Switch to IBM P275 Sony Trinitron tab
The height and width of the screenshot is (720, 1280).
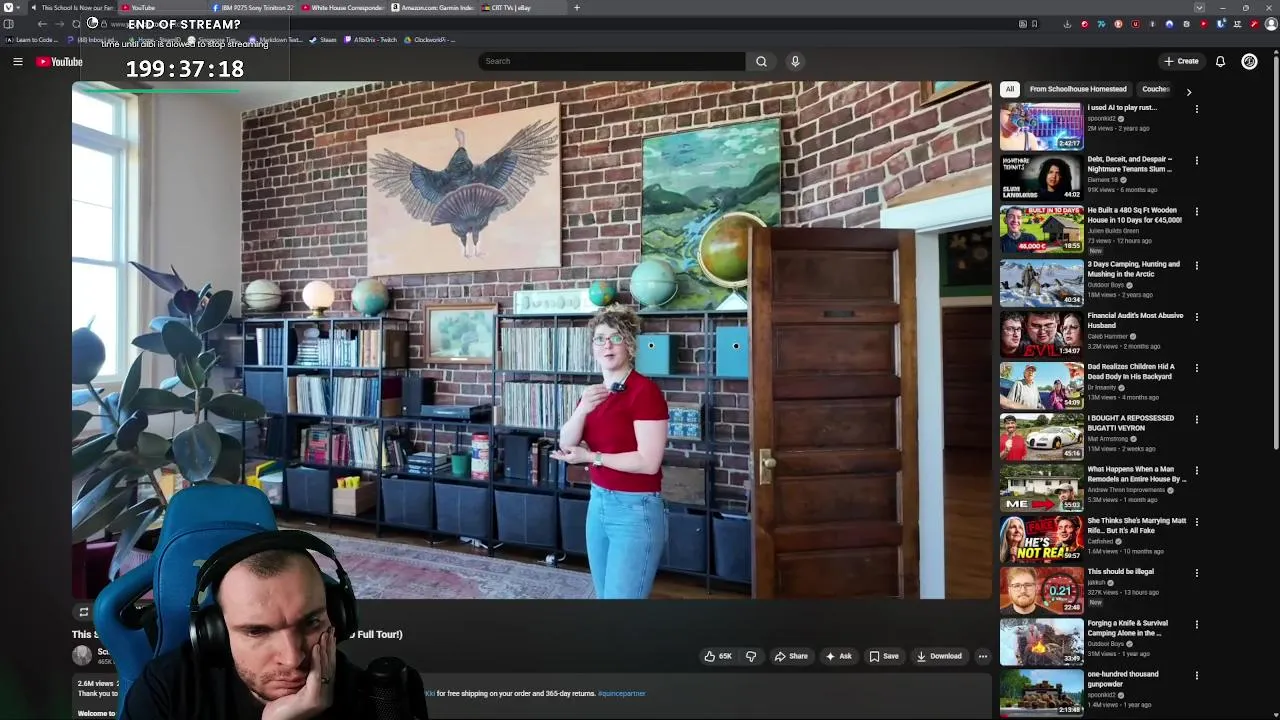pos(251,8)
